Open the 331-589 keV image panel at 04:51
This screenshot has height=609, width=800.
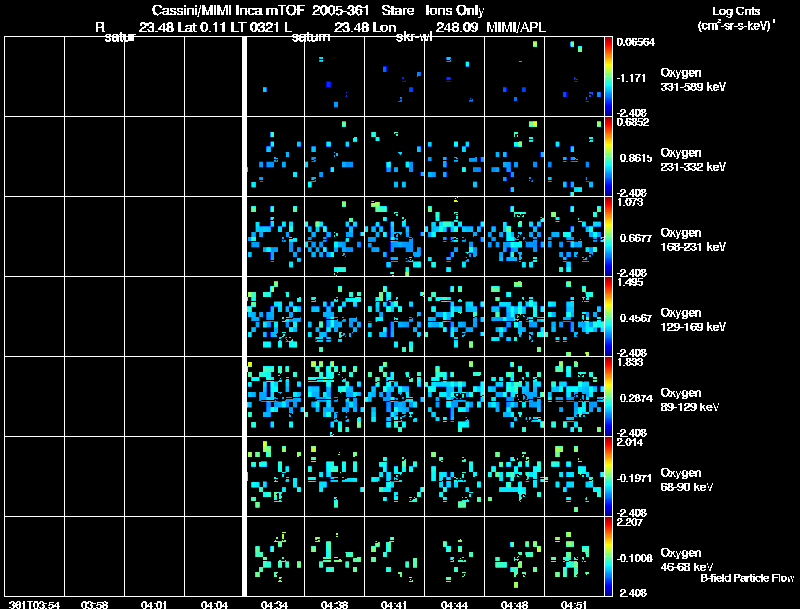coord(574,77)
